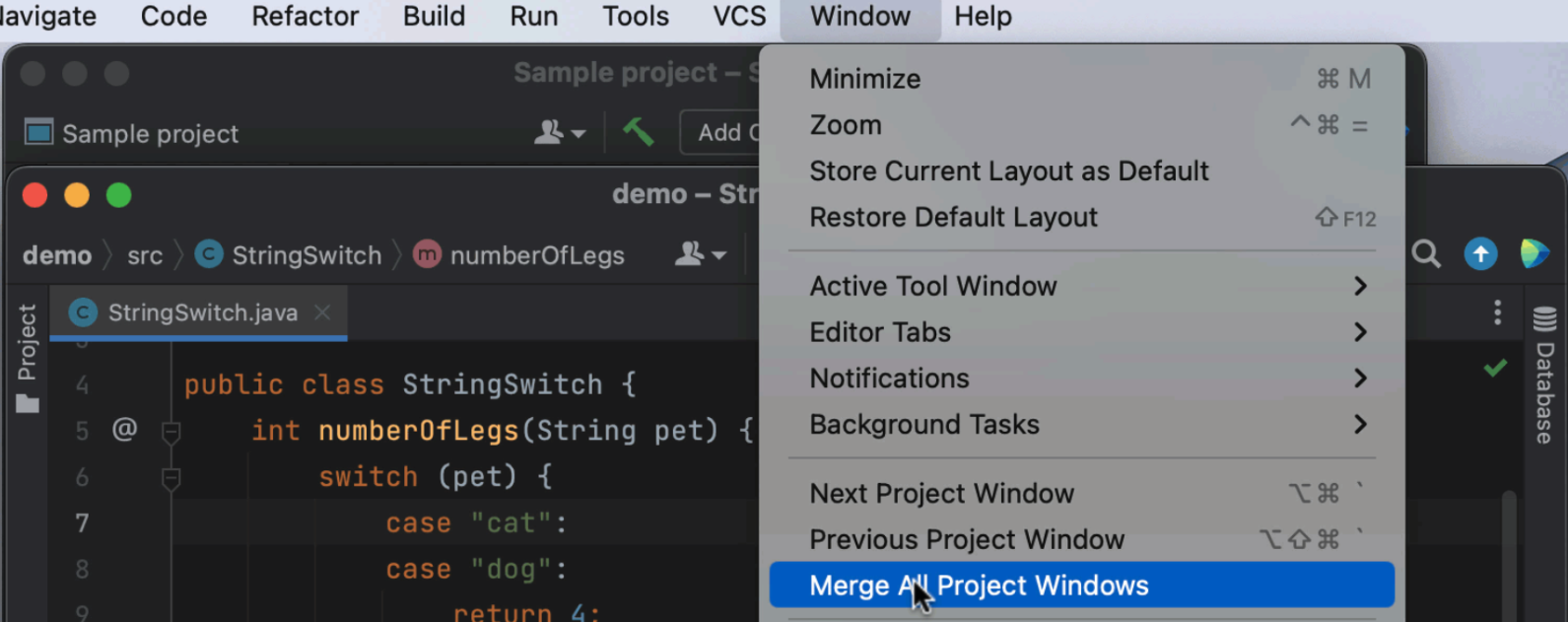Image resolution: width=1568 pixels, height=622 pixels.
Task: Click the StringSwitch class name in the code
Action: tap(502, 384)
